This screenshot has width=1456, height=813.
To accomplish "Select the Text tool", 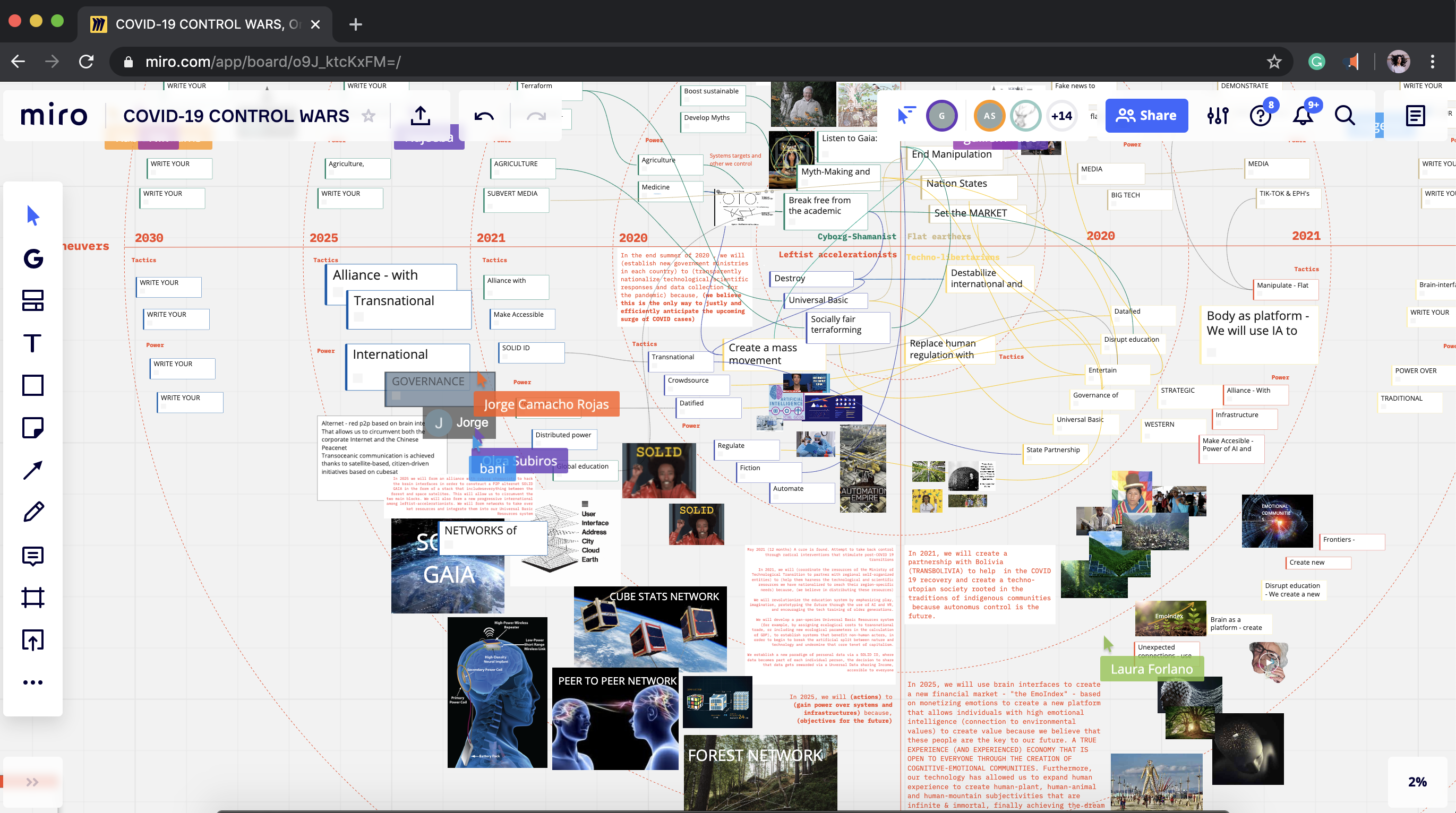I will 33,343.
